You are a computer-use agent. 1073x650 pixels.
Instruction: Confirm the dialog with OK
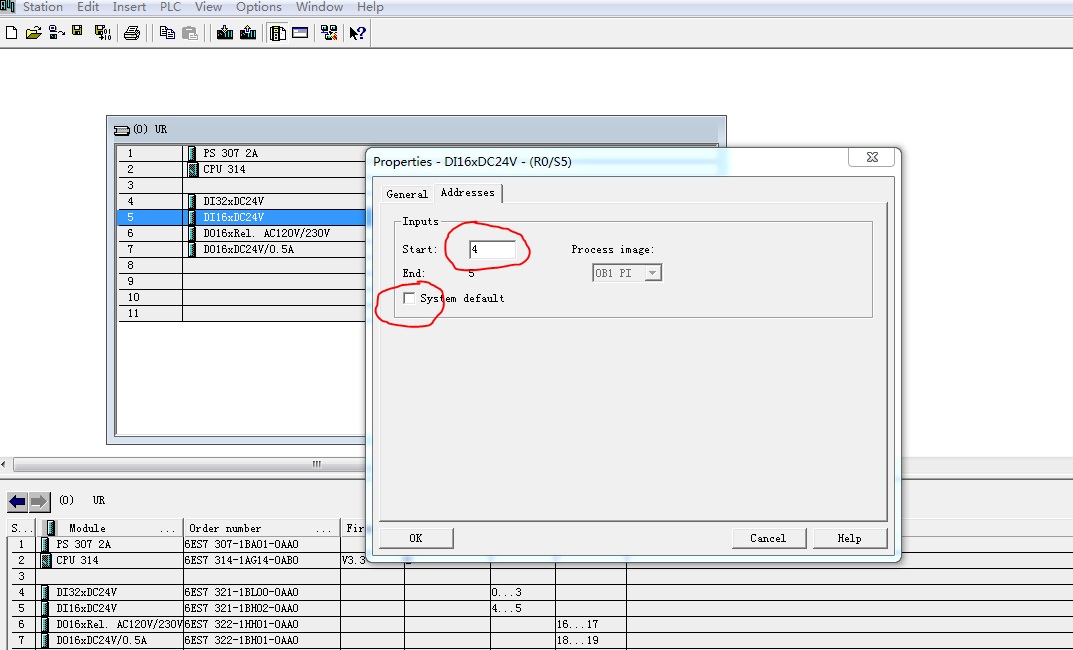click(x=416, y=538)
